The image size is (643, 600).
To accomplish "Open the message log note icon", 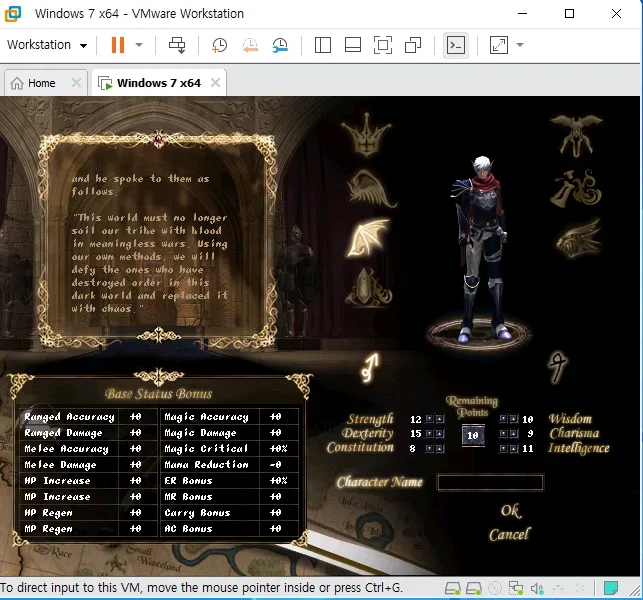I will pos(611,588).
